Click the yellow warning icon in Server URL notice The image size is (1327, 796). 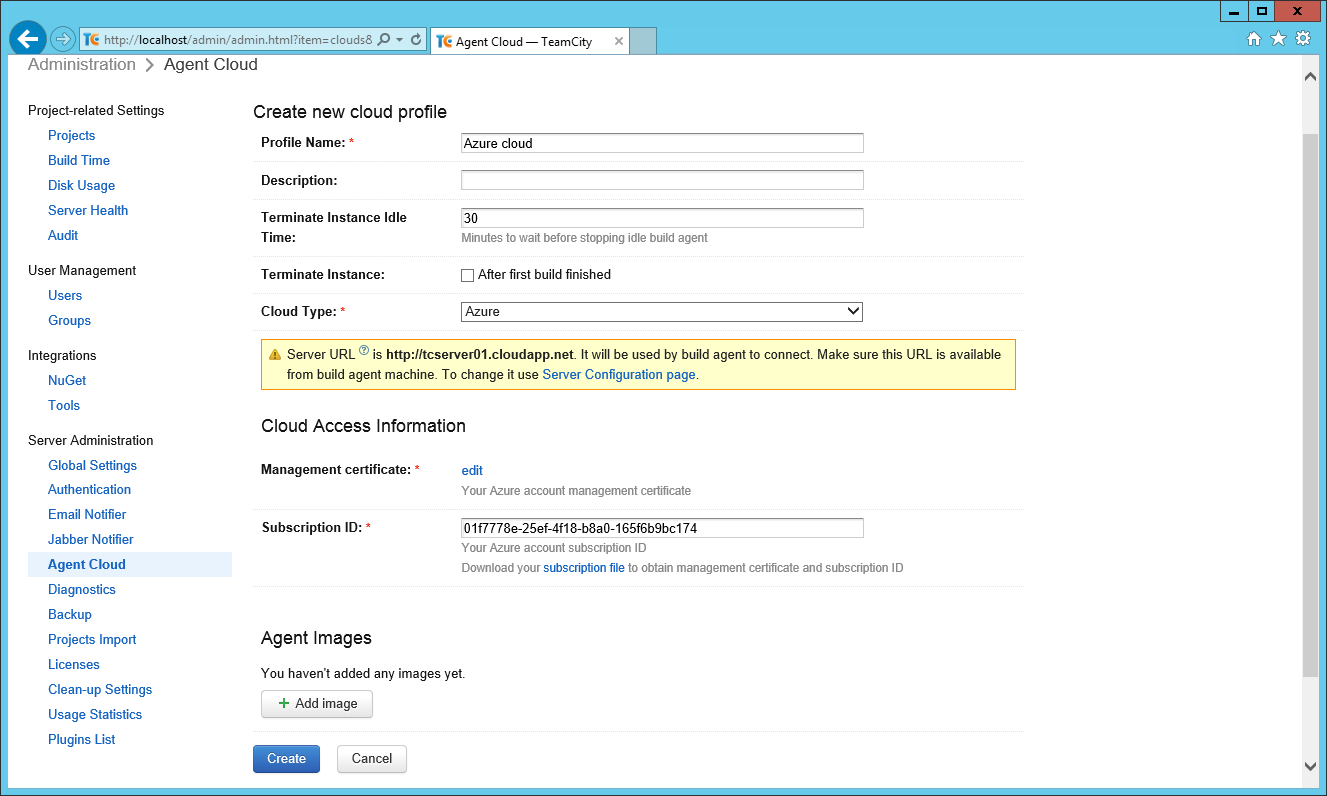[275, 355]
